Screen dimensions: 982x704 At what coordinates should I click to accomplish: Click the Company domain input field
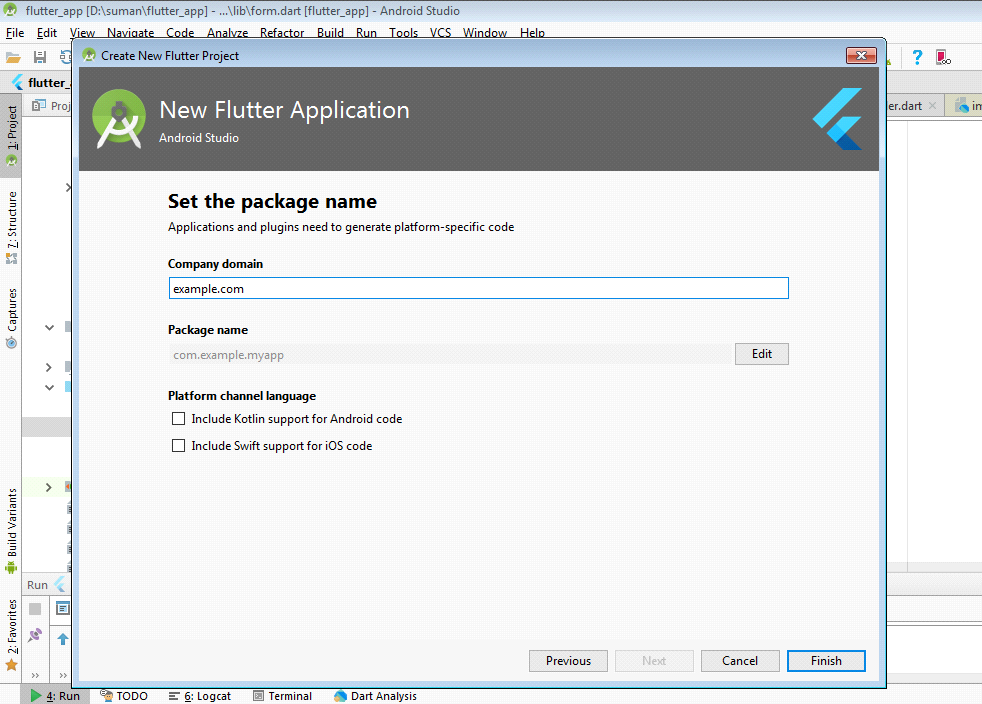click(x=478, y=288)
